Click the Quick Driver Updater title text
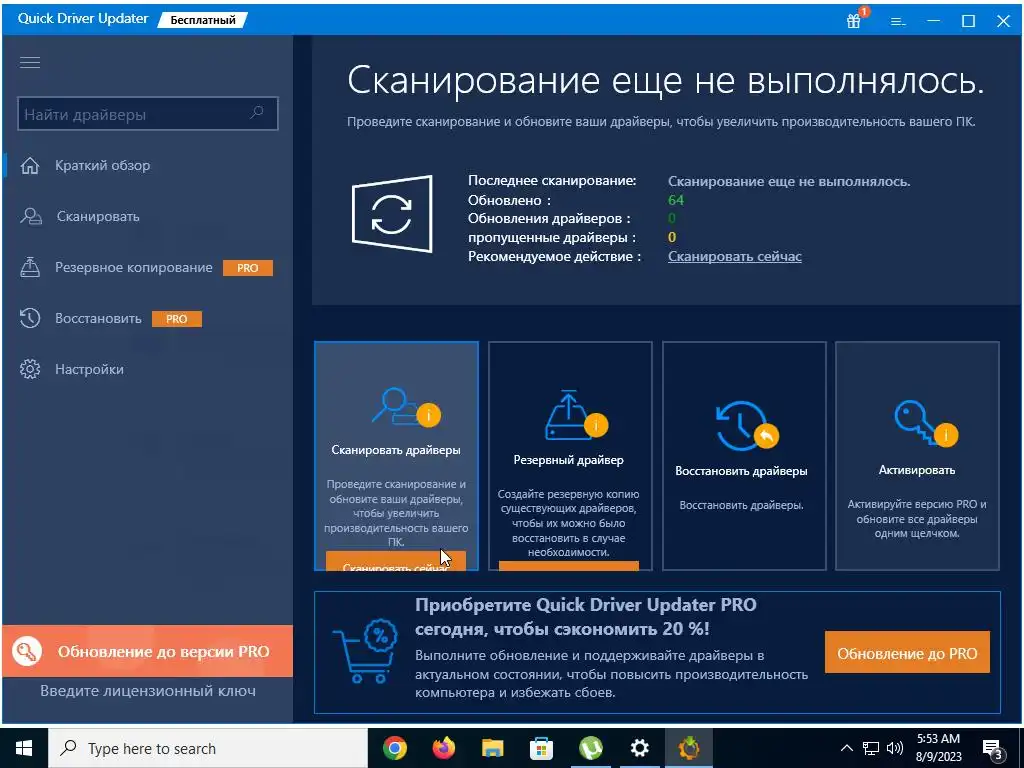 [83, 18]
